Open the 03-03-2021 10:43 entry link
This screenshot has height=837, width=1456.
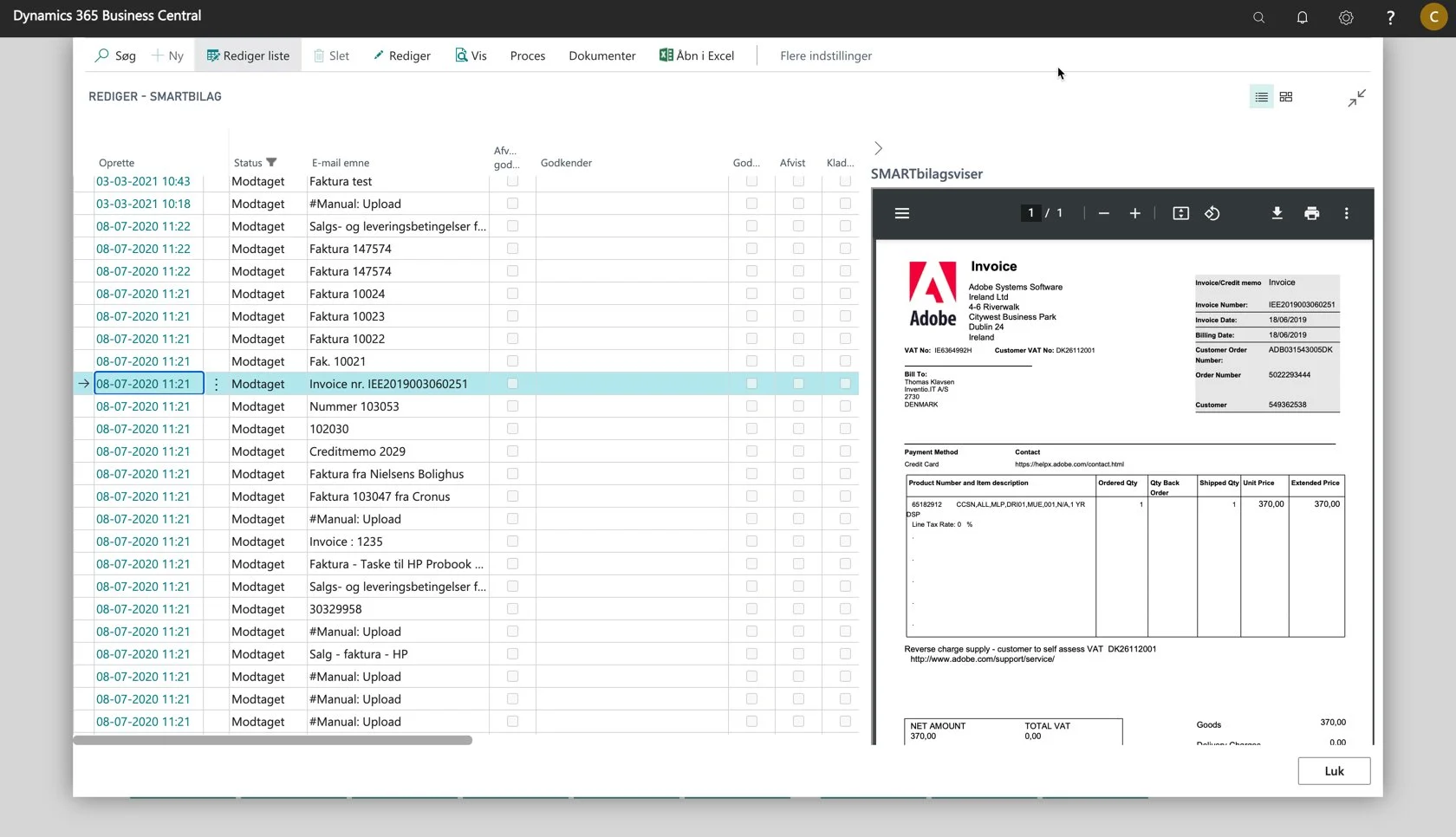(x=143, y=181)
